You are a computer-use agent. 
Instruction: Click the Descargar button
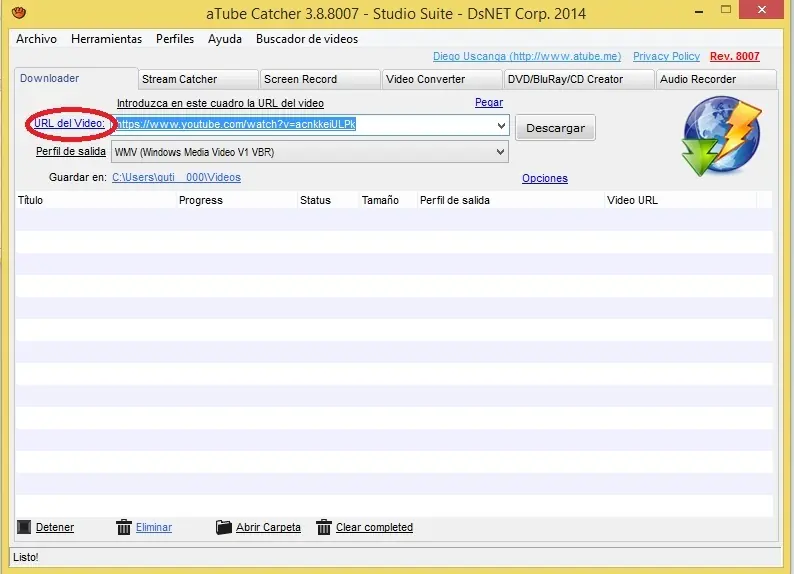pyautogui.click(x=555, y=128)
